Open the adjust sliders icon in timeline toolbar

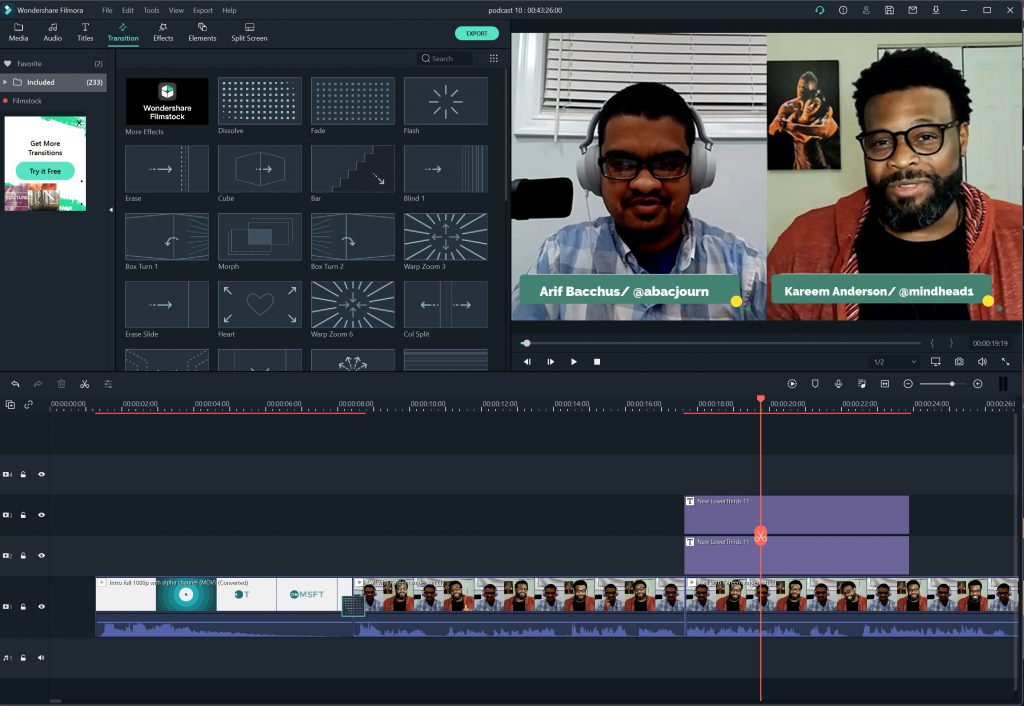(108, 384)
